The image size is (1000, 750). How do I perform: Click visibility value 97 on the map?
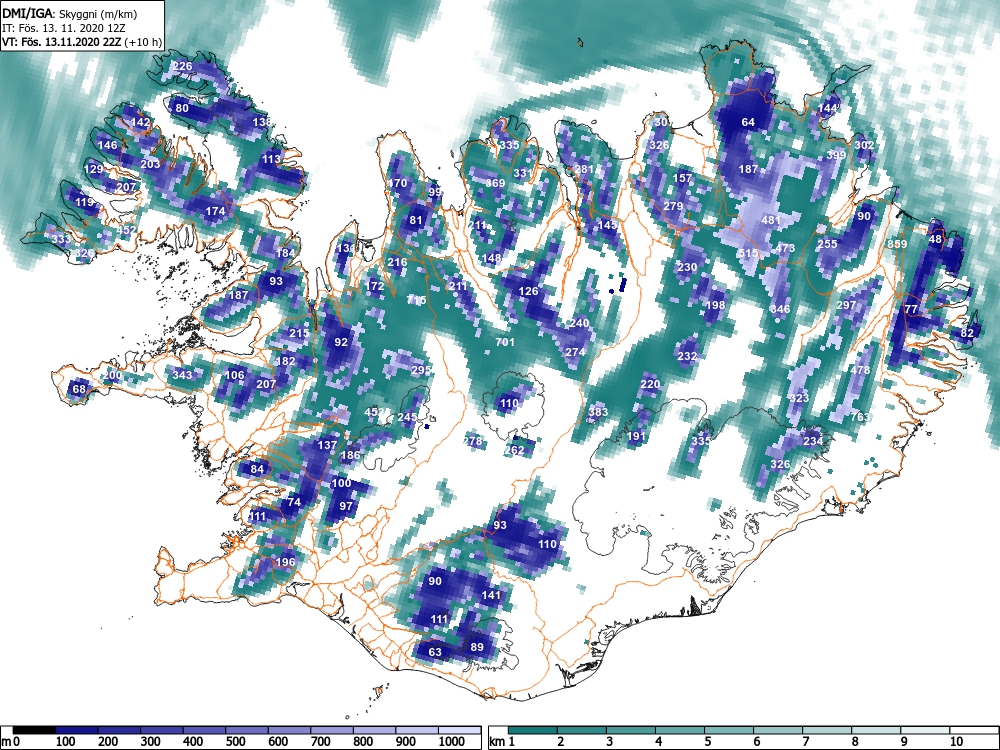point(346,506)
